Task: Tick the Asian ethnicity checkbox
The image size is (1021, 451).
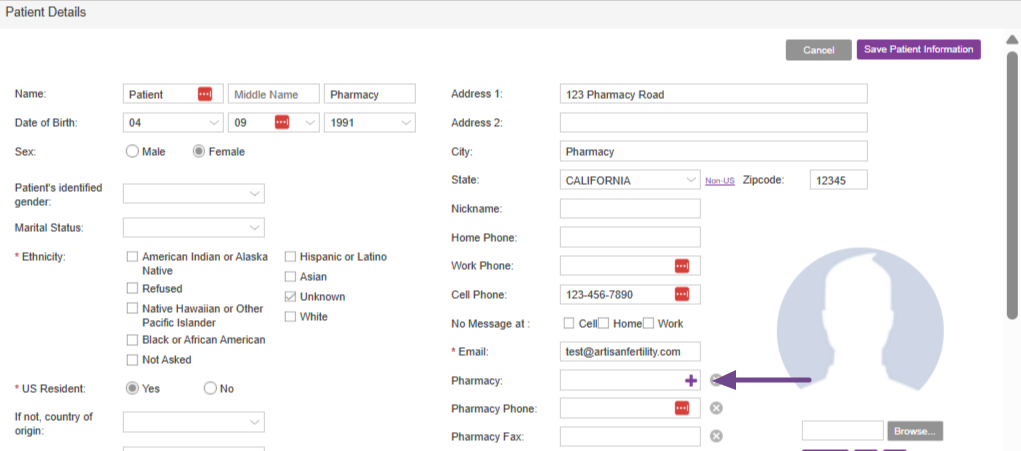Action: pos(291,277)
